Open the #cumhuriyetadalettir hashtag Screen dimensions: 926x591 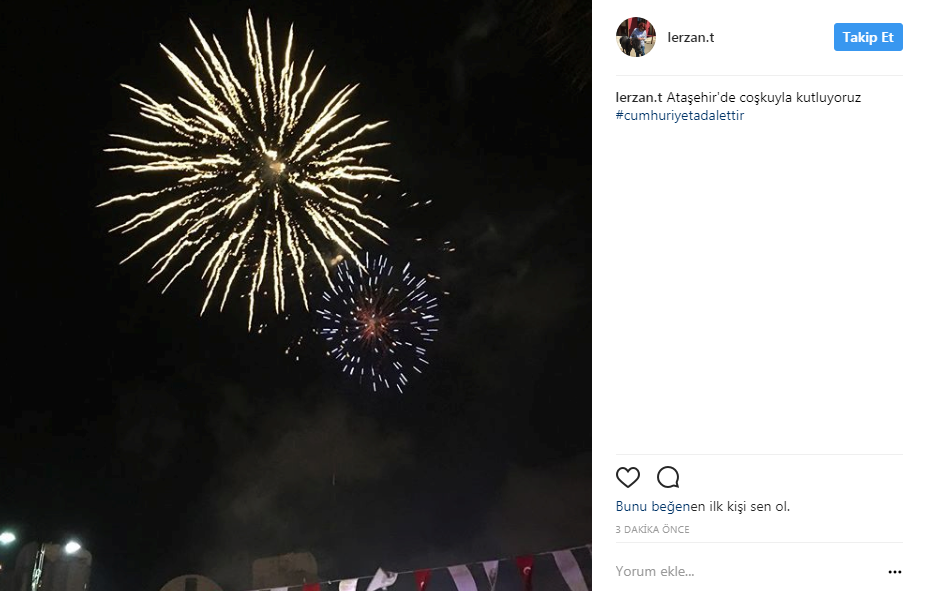[x=680, y=115]
